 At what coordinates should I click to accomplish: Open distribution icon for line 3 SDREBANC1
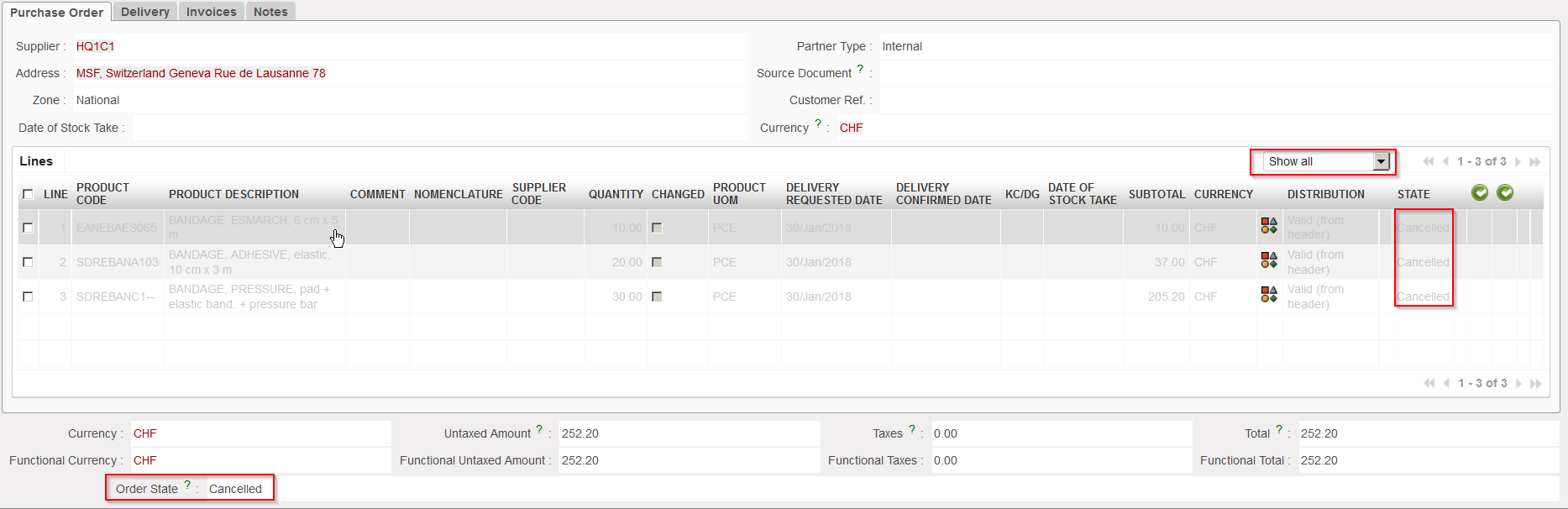1269,295
